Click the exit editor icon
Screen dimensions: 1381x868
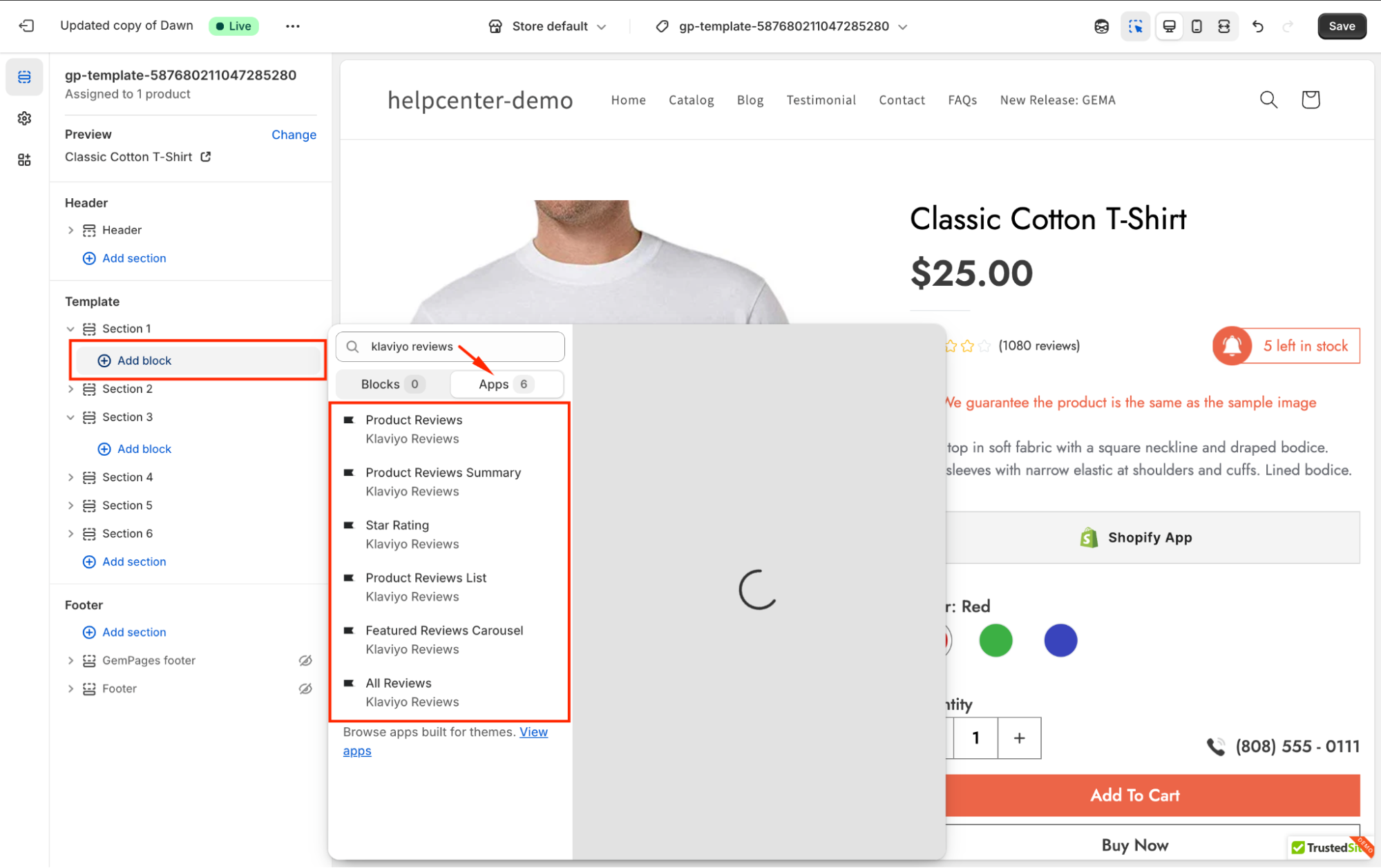click(26, 26)
